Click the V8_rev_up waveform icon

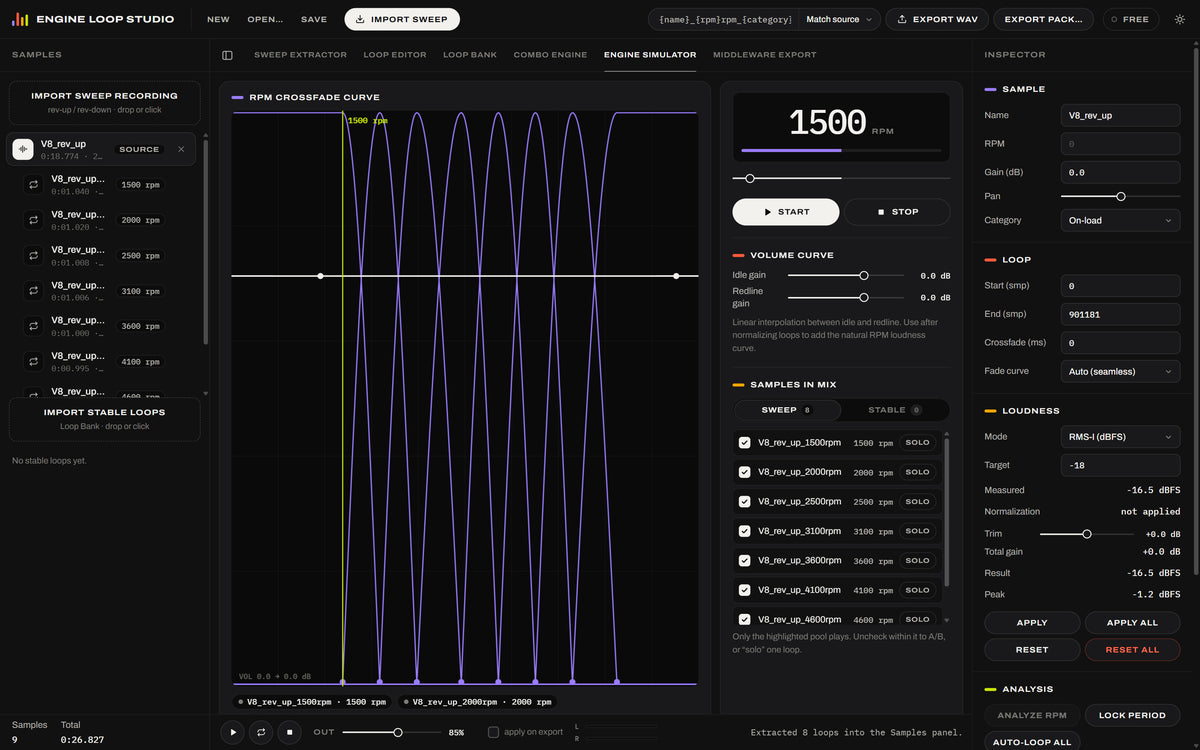tap(23, 149)
